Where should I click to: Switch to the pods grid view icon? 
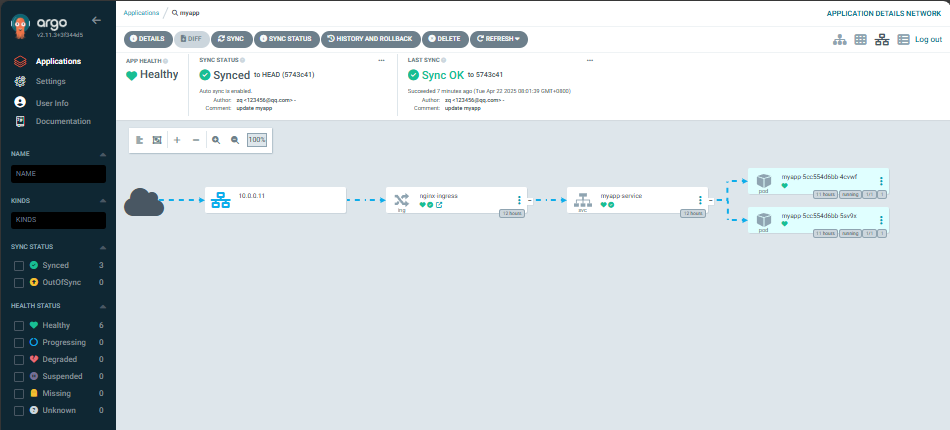coord(860,39)
